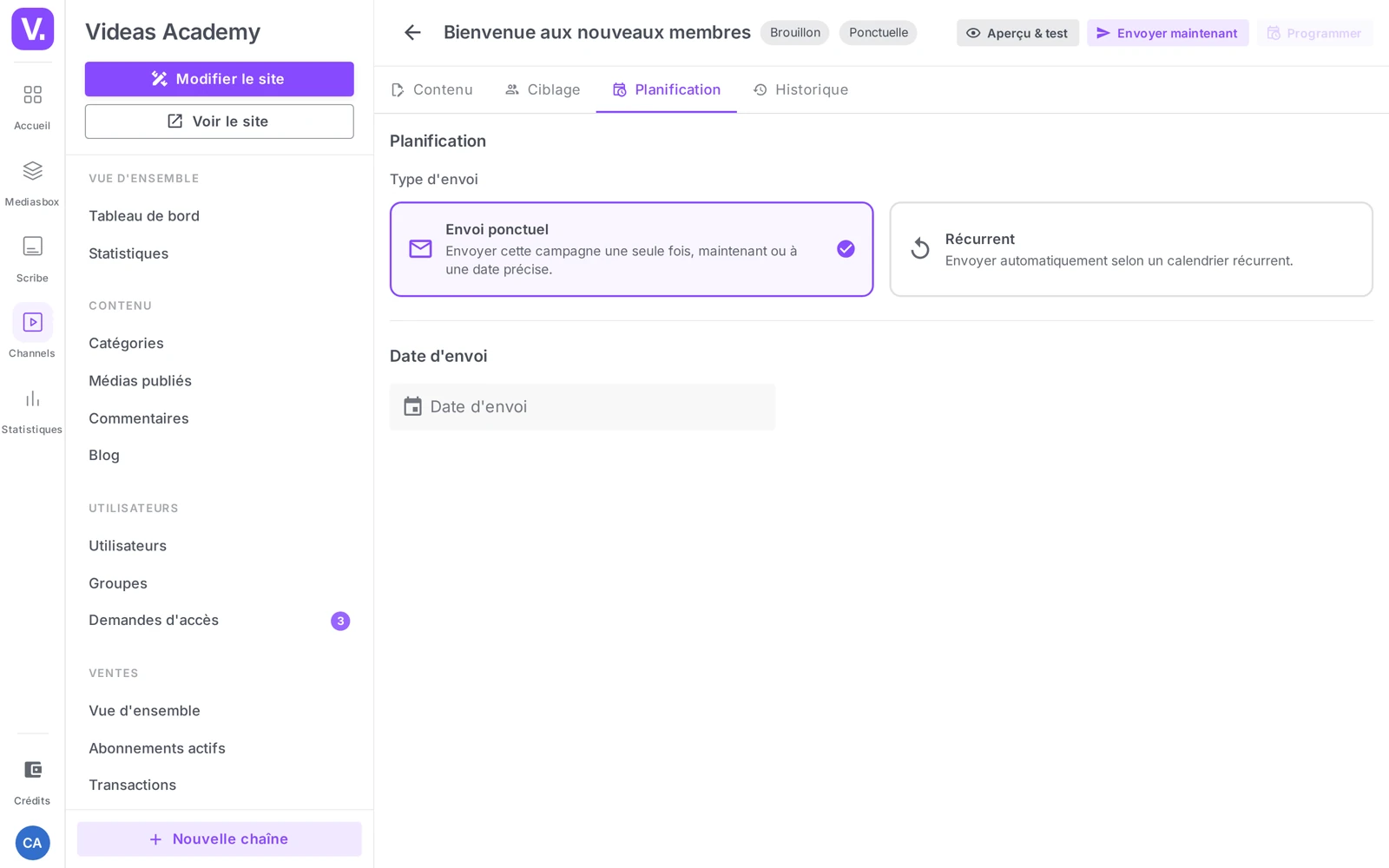1389x868 pixels.
Task: Open Statistiques under Vue d'ensemble
Action: [128, 253]
